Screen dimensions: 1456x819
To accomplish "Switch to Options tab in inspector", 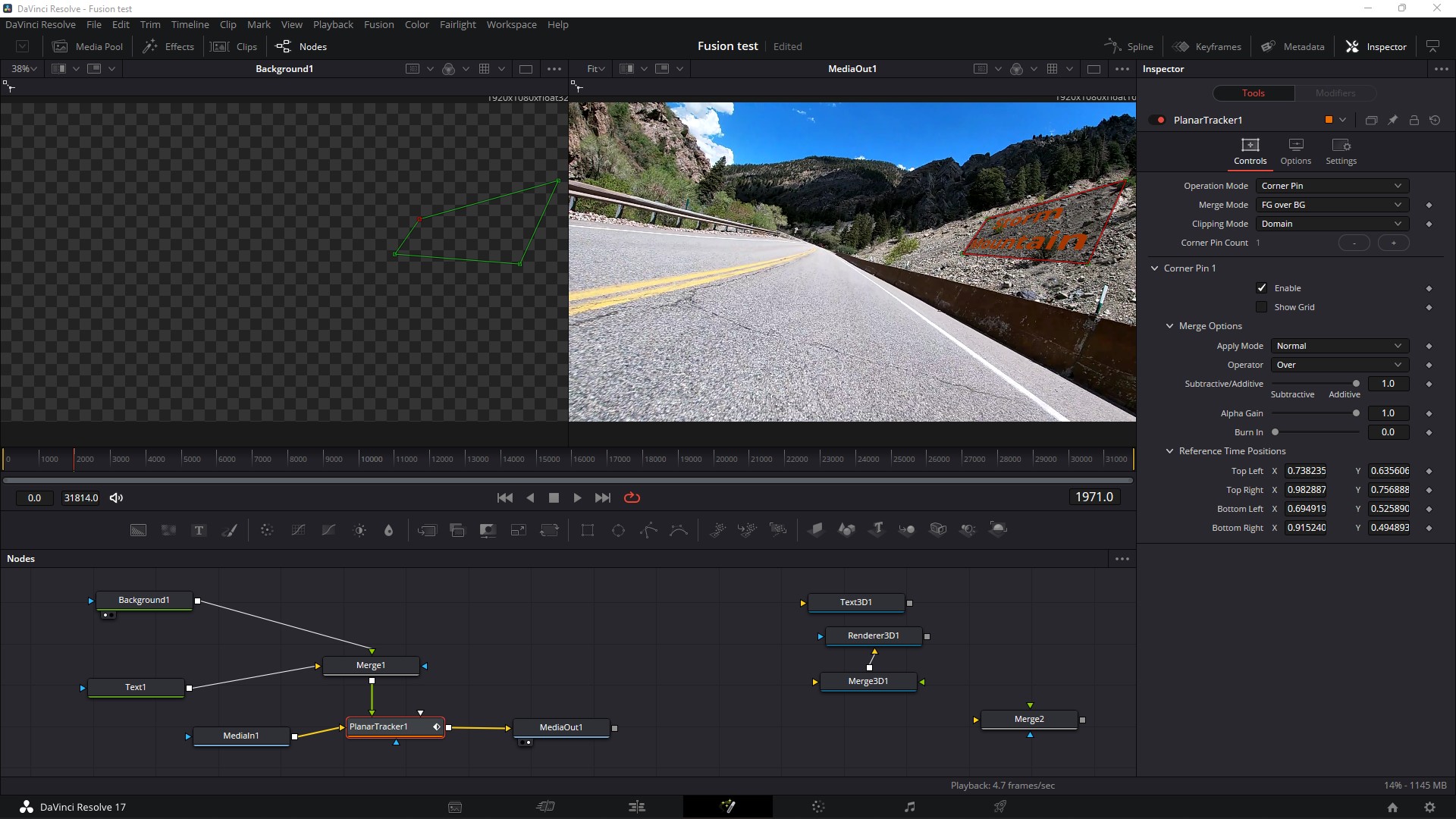I will 1295,151.
